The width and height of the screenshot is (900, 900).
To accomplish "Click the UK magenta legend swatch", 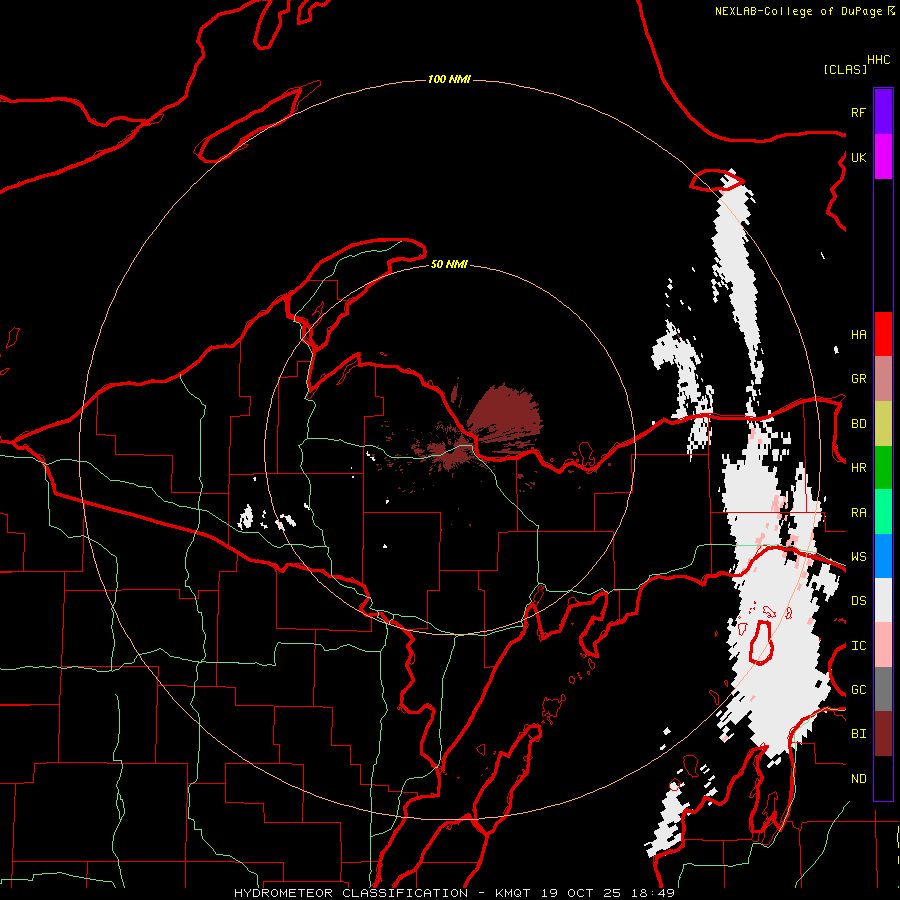I will tap(883, 157).
